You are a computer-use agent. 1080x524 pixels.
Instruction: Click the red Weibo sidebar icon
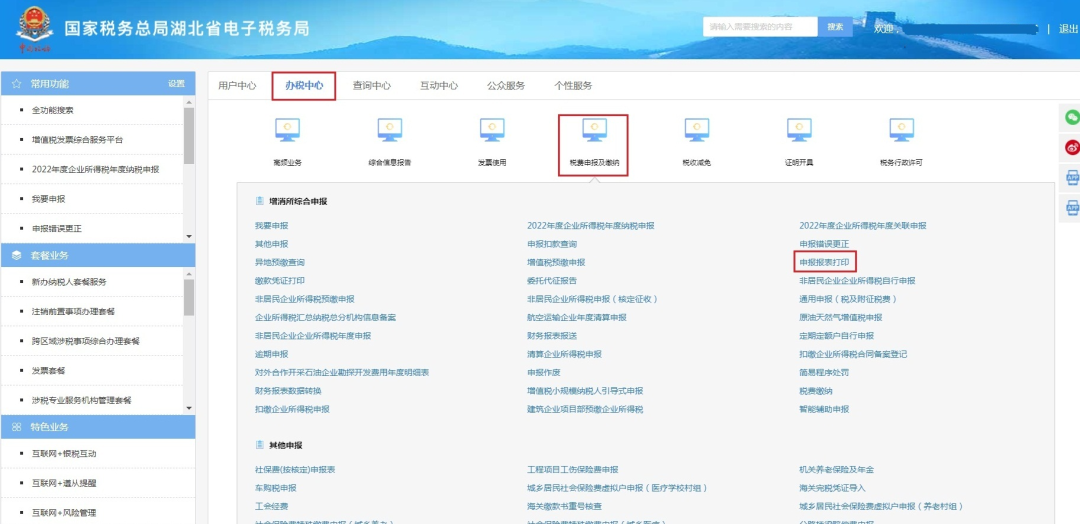pyautogui.click(x=1071, y=148)
